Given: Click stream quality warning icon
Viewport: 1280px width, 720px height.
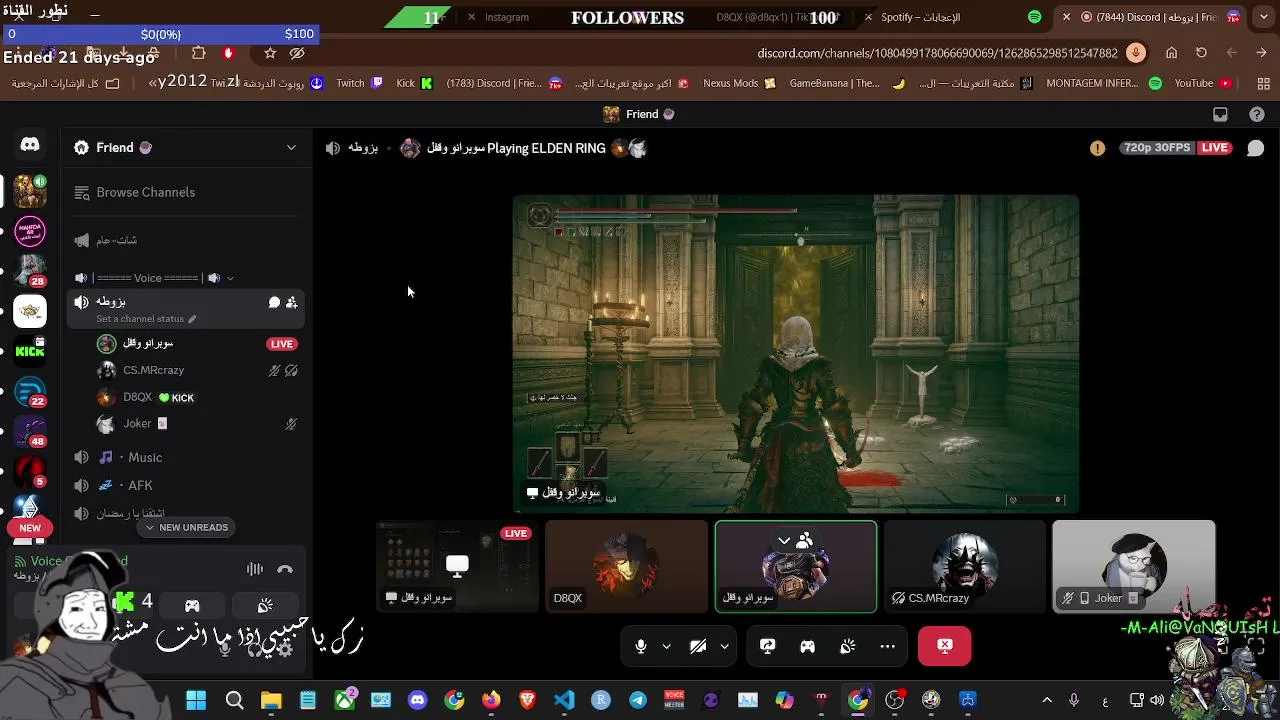Looking at the screenshot, I should click(1098, 148).
